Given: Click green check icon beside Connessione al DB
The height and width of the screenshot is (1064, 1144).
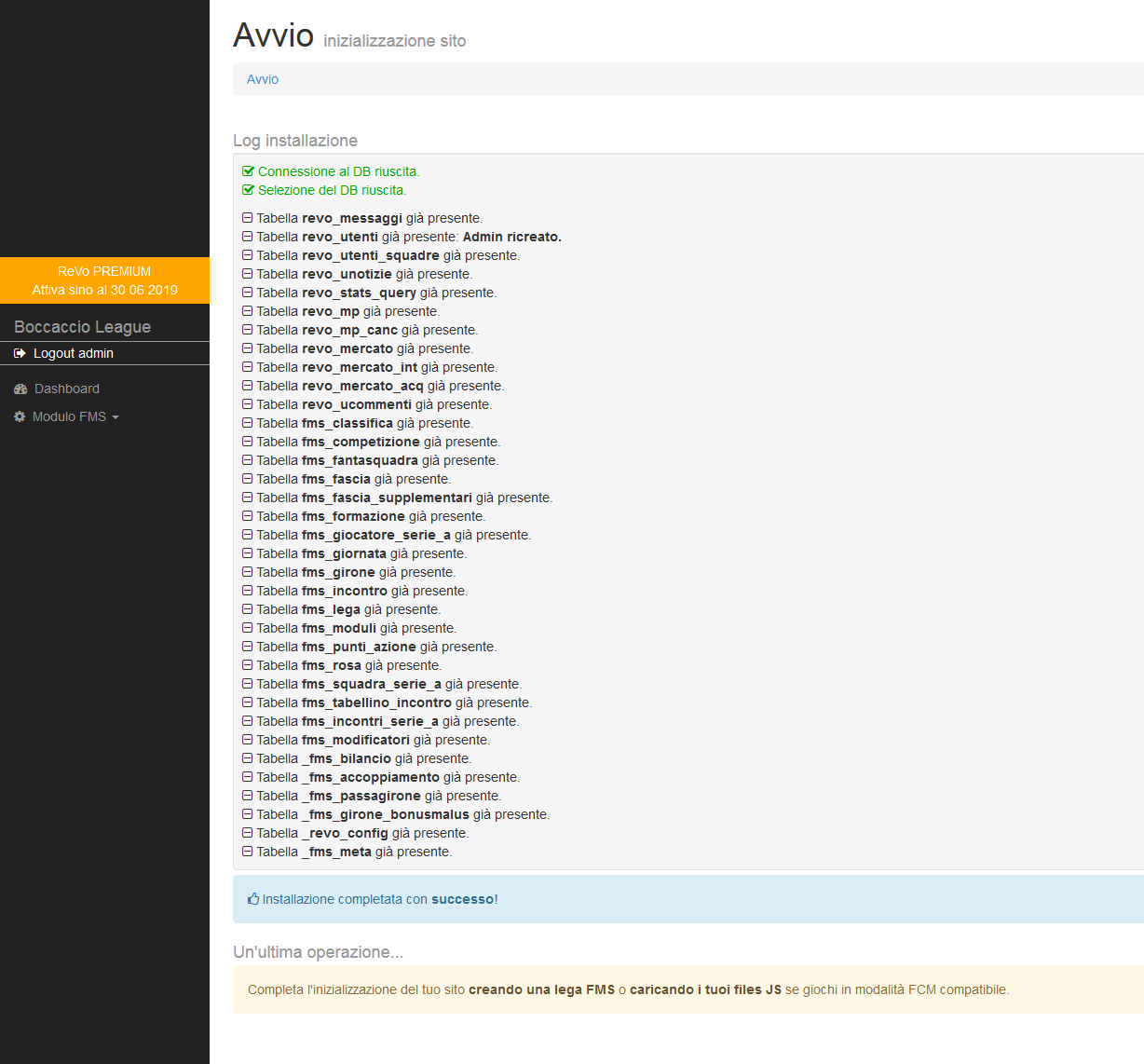Looking at the screenshot, I should pyautogui.click(x=248, y=171).
